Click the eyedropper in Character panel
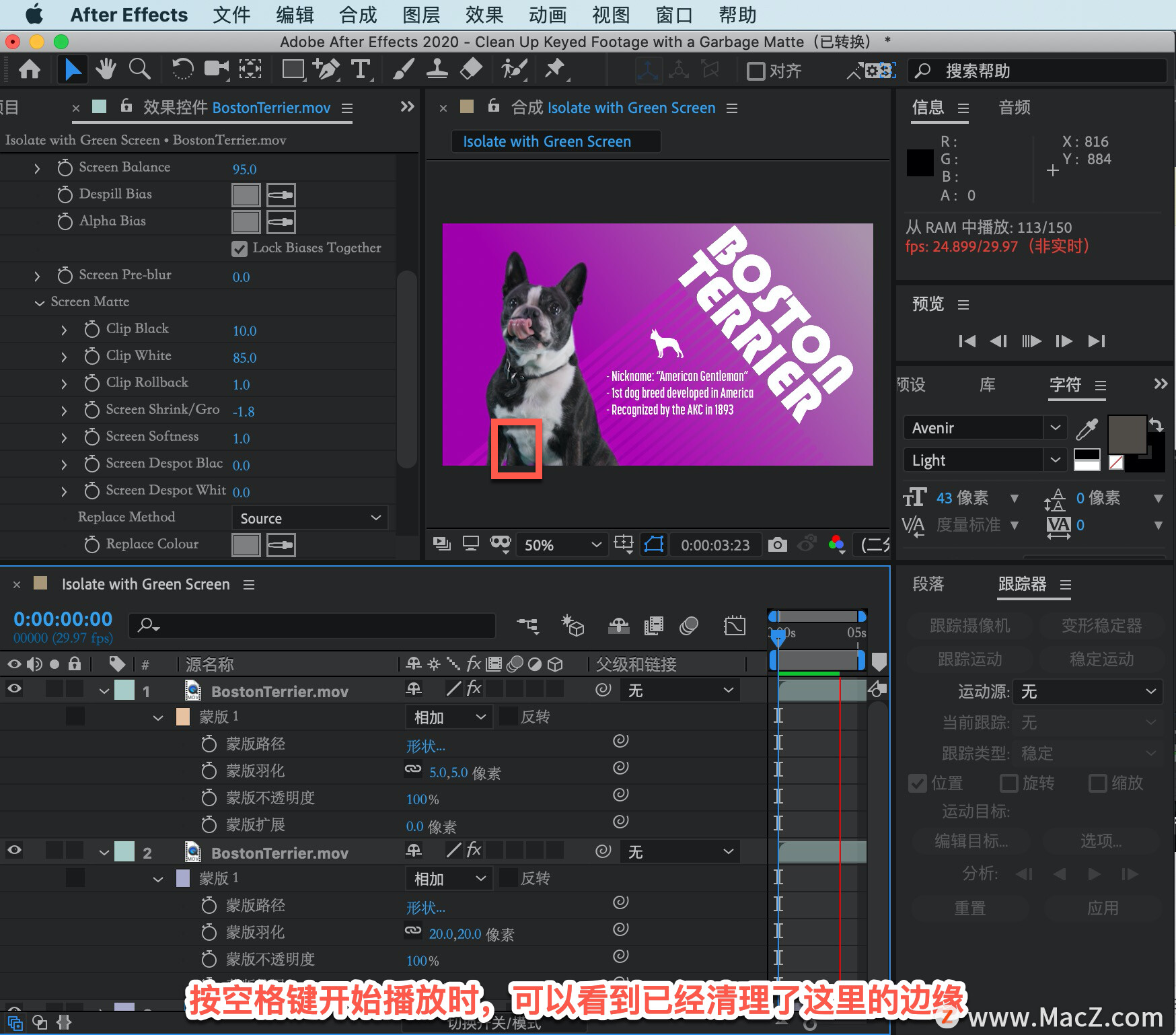The image size is (1176, 1035). 1087,428
